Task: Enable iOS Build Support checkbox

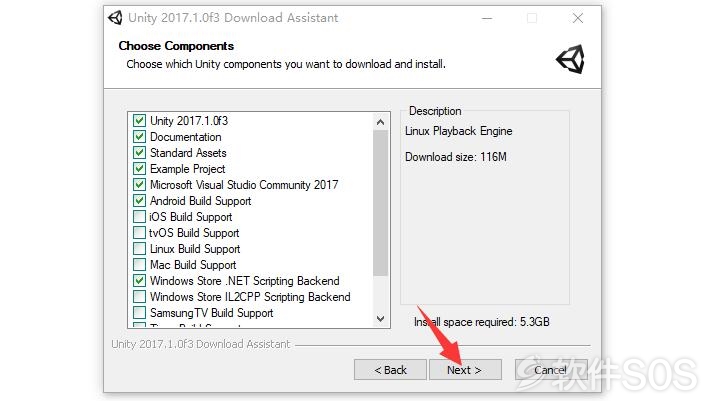Action: (139, 217)
